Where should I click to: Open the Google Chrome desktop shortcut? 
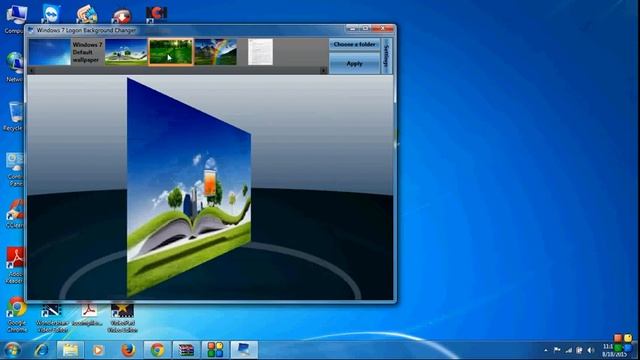pos(17,314)
